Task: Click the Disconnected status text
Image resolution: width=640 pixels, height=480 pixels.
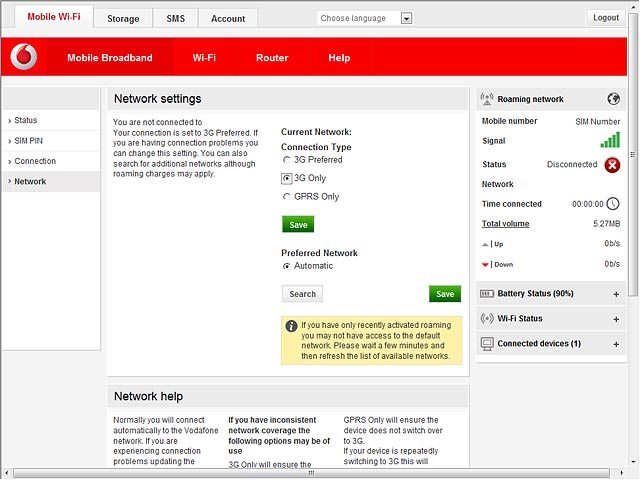Action: point(572,164)
